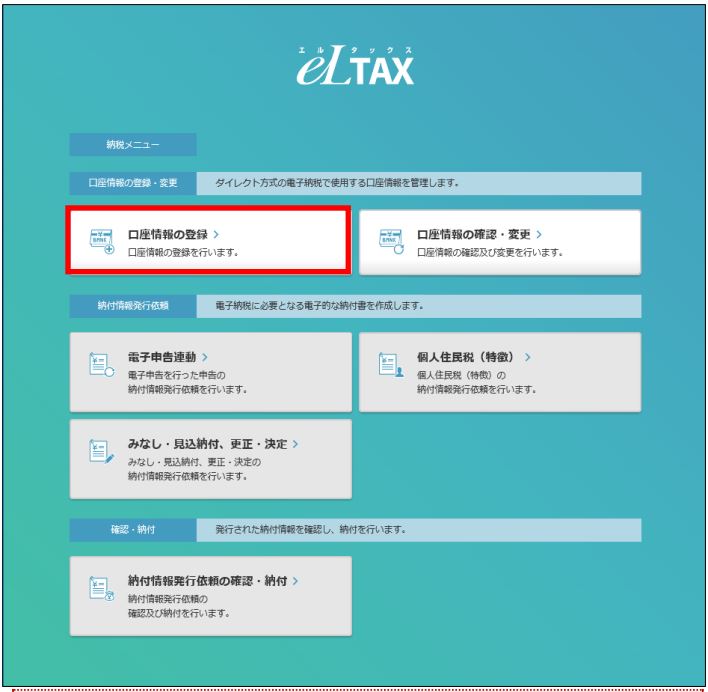
Task: Open 電子申告連動 card title
Action: point(162,358)
